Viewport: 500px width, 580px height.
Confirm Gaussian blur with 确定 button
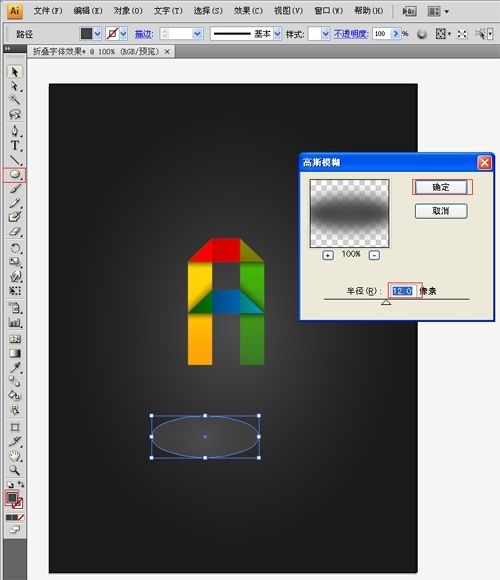point(441,187)
